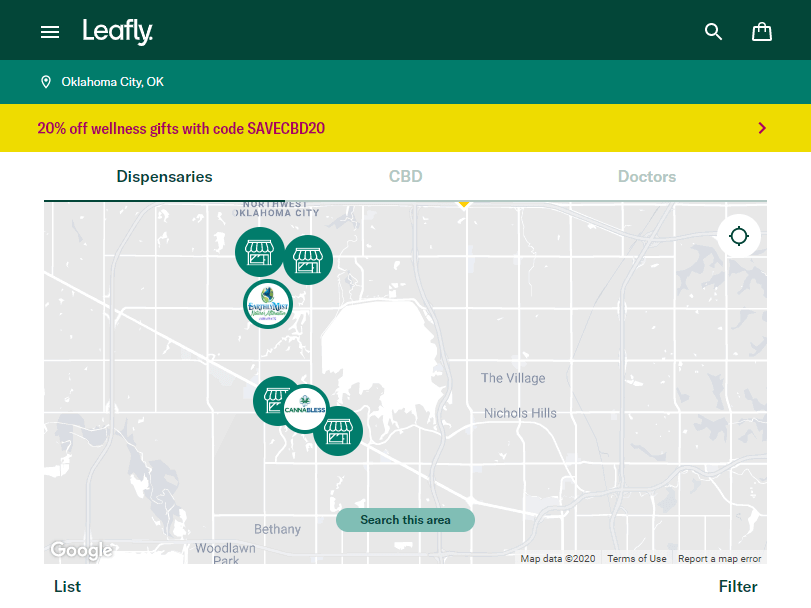Switch to the CBD tab
The height and width of the screenshot is (608, 811).
406,176
